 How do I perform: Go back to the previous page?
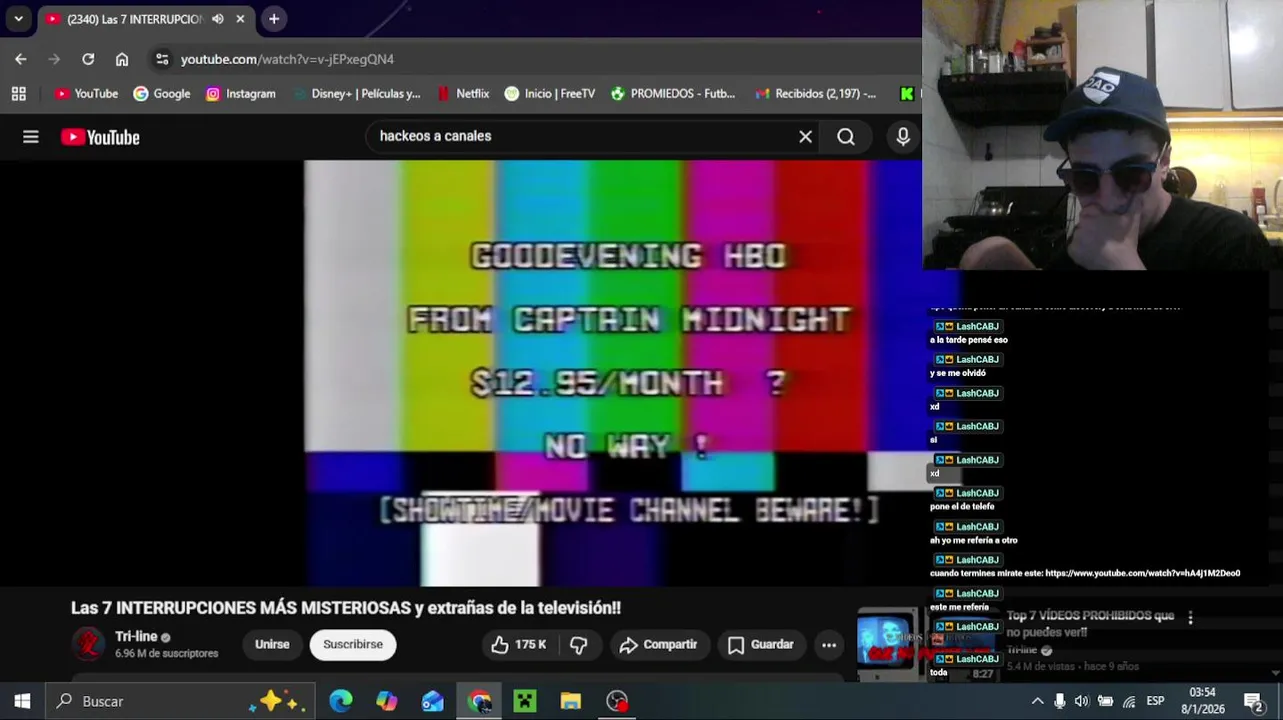click(20, 59)
